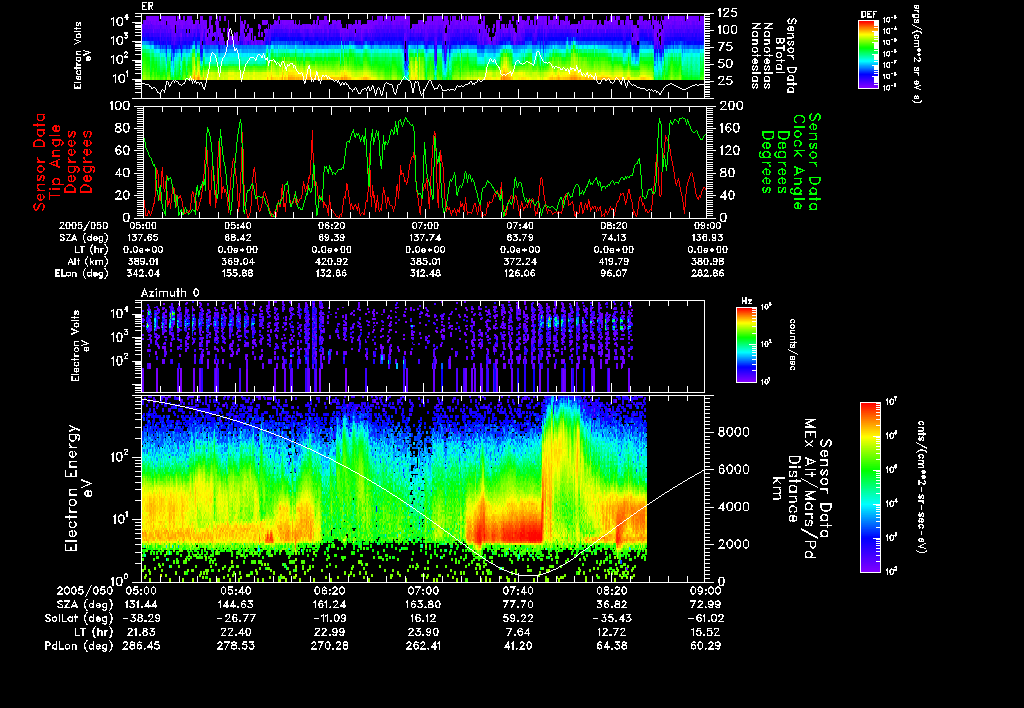Click the ELon value 155.88

coord(238,274)
